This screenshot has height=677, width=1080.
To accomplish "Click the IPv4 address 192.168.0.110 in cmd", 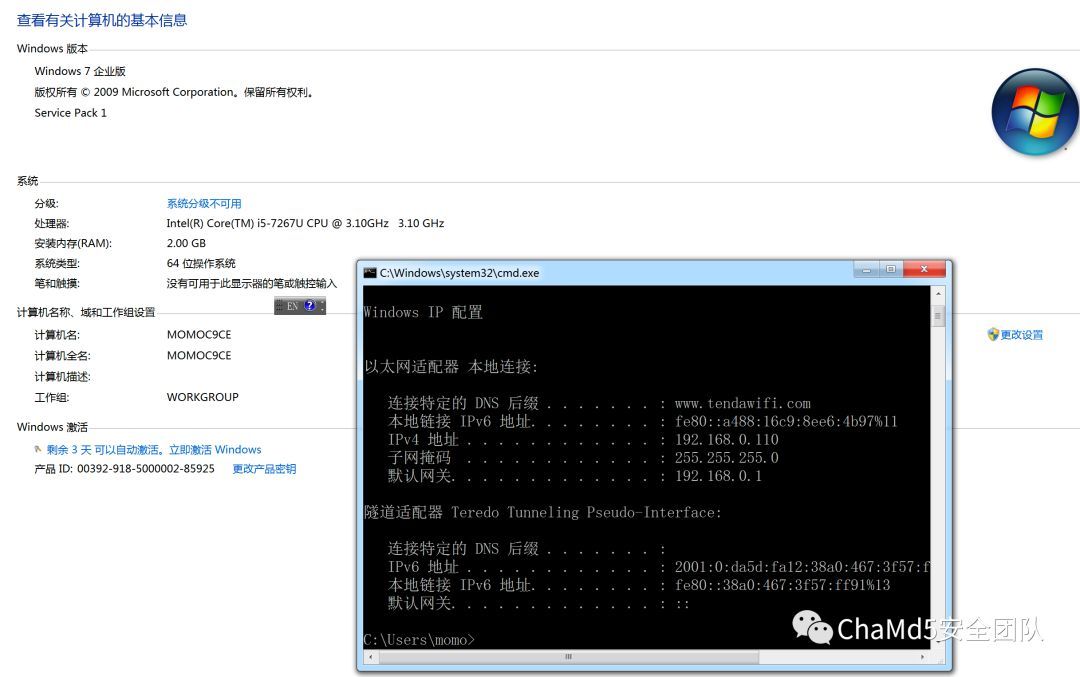I will 727,439.
